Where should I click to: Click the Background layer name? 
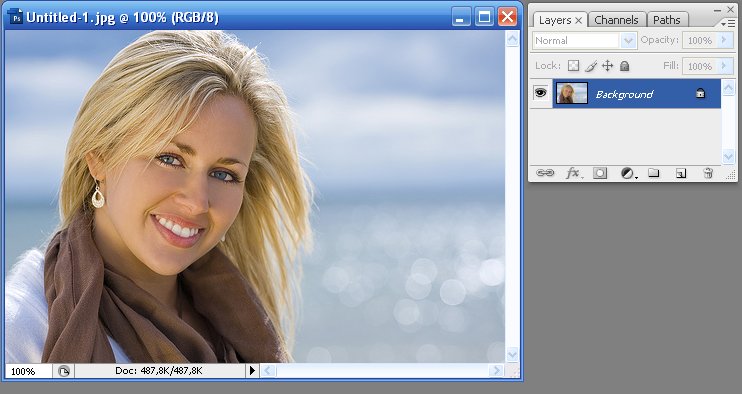coord(624,95)
